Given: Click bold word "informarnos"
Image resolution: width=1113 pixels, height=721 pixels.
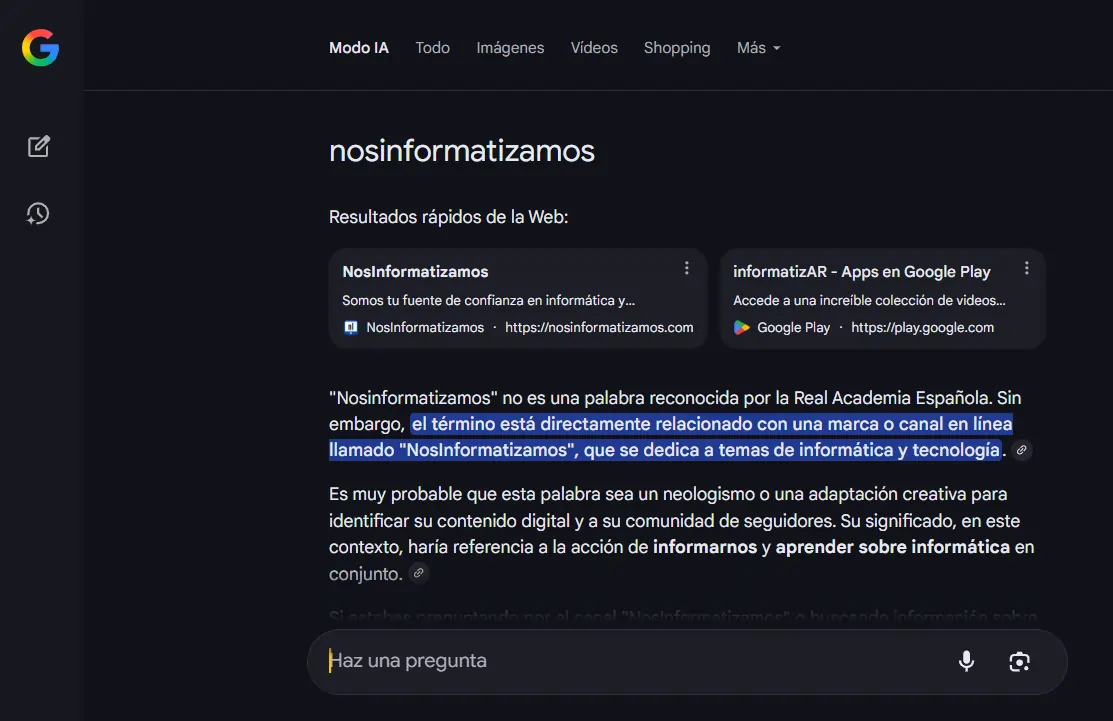Looking at the screenshot, I should click(x=705, y=547).
